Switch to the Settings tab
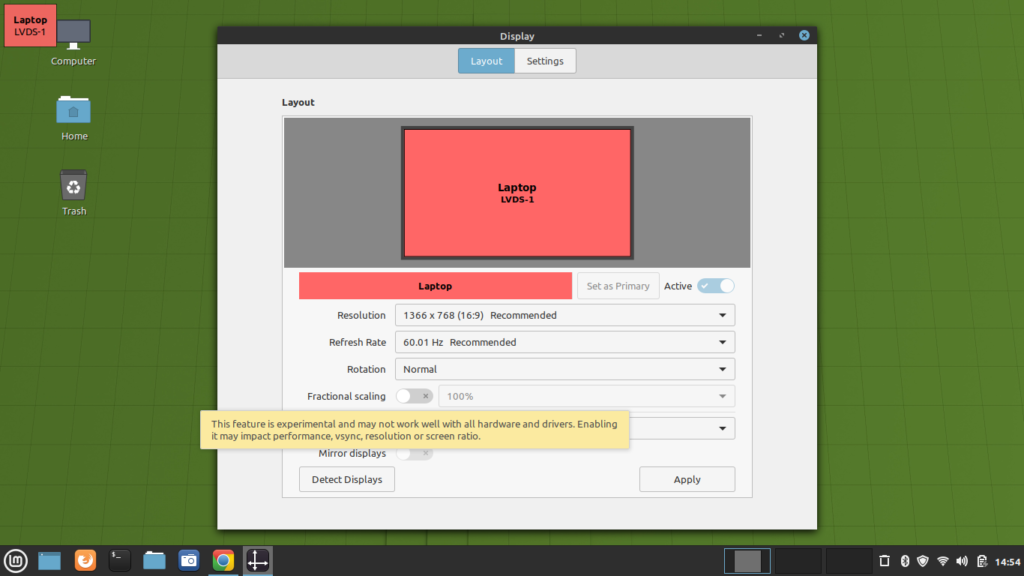This screenshot has width=1024, height=576. pos(545,61)
